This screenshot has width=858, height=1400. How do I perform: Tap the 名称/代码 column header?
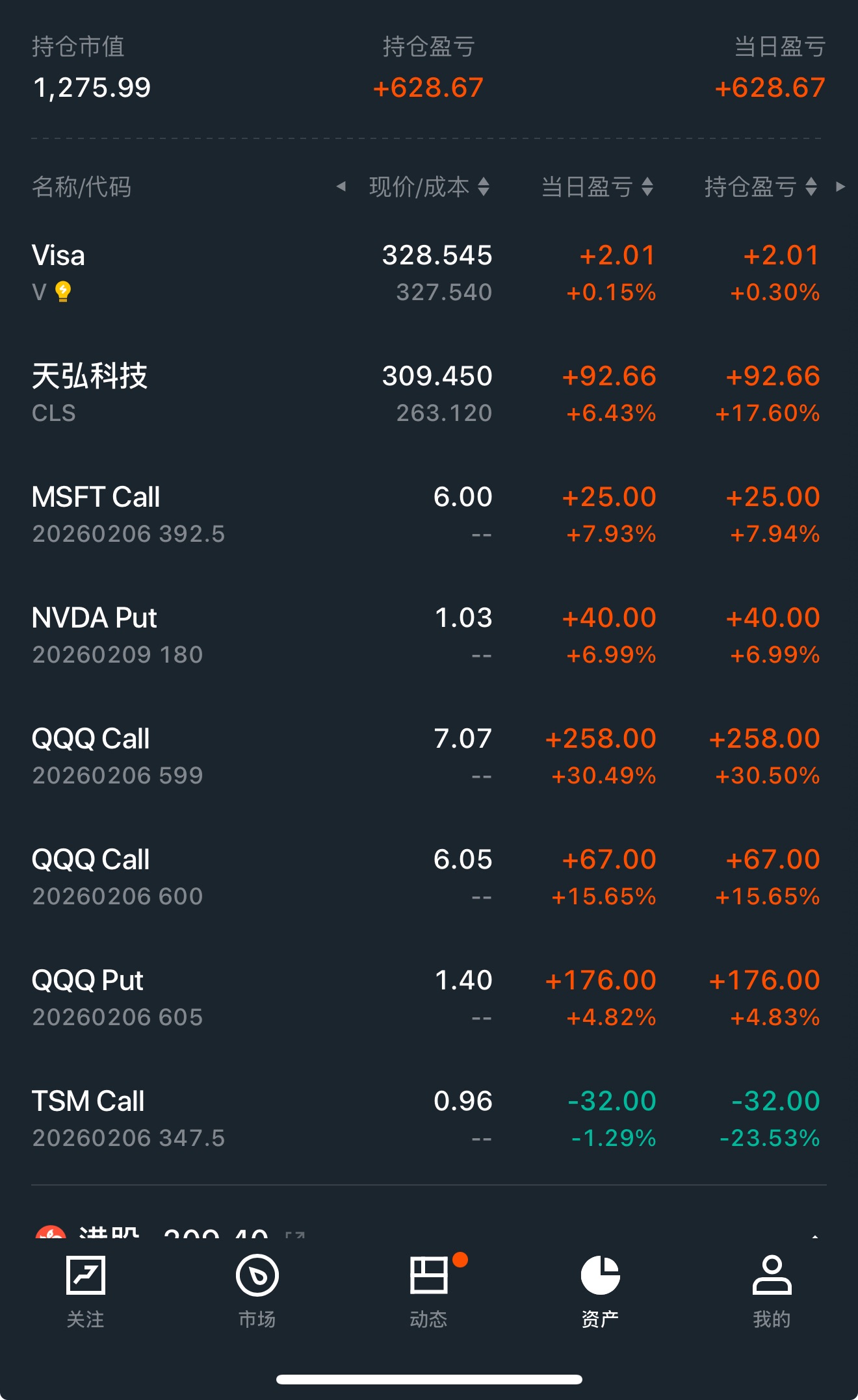(82, 187)
